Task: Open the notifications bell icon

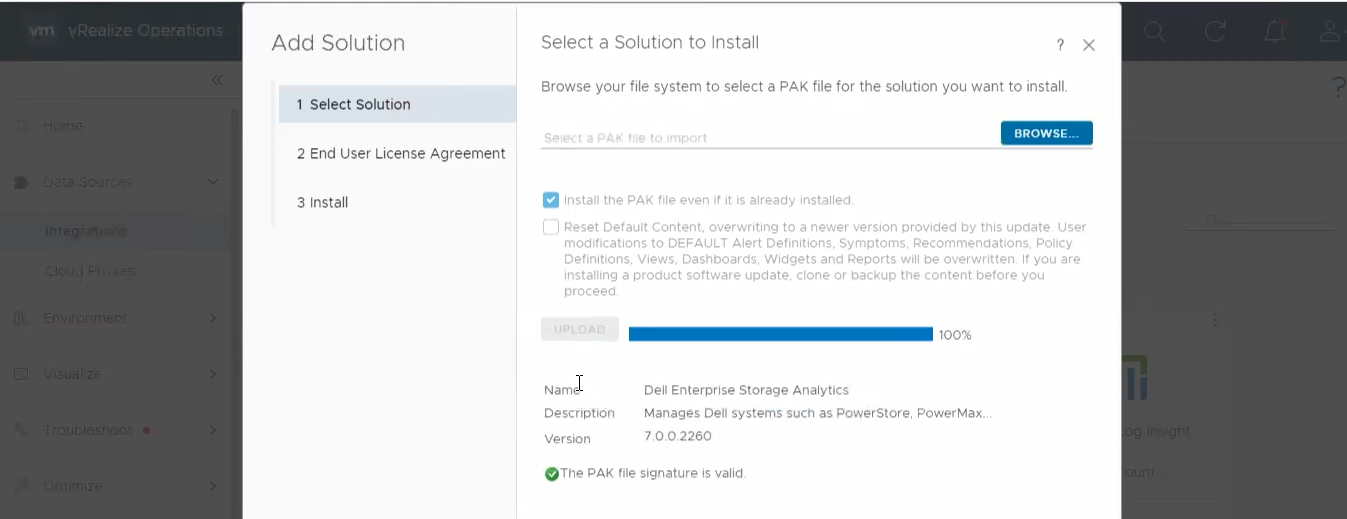Action: [x=1275, y=31]
